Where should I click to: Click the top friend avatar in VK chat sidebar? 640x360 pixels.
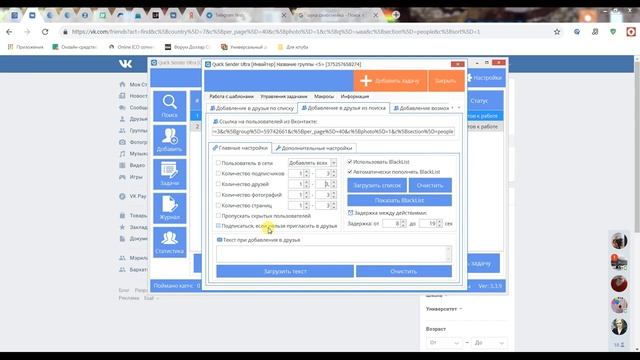click(619, 241)
